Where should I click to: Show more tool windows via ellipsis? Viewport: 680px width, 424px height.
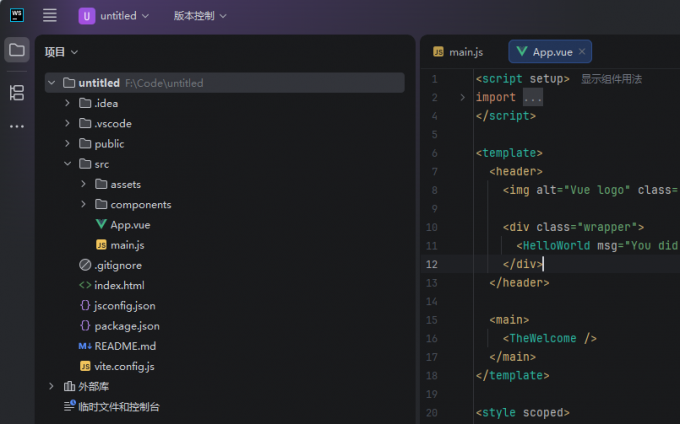16,126
